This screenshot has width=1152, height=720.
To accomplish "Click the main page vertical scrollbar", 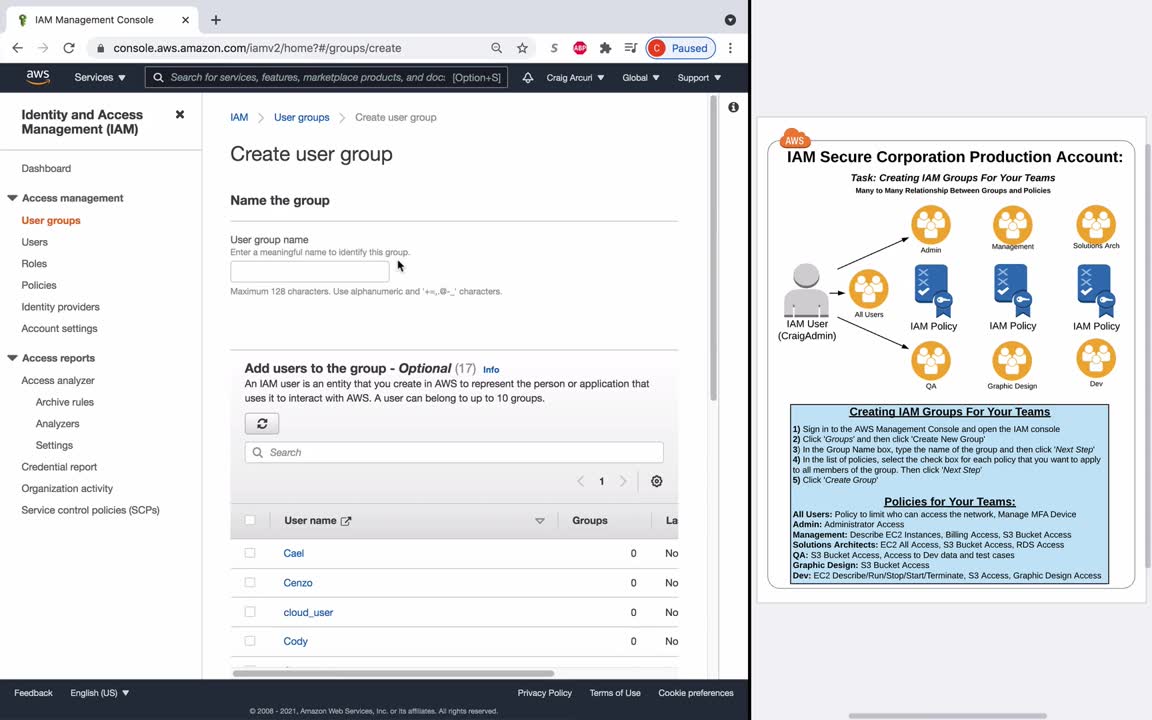I will 713,249.
